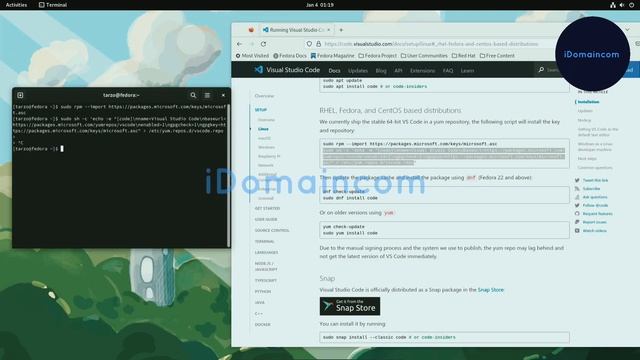The width and height of the screenshot is (640, 360).
Task: Open the Fedora Docs bookmark
Action: [x=290, y=56]
